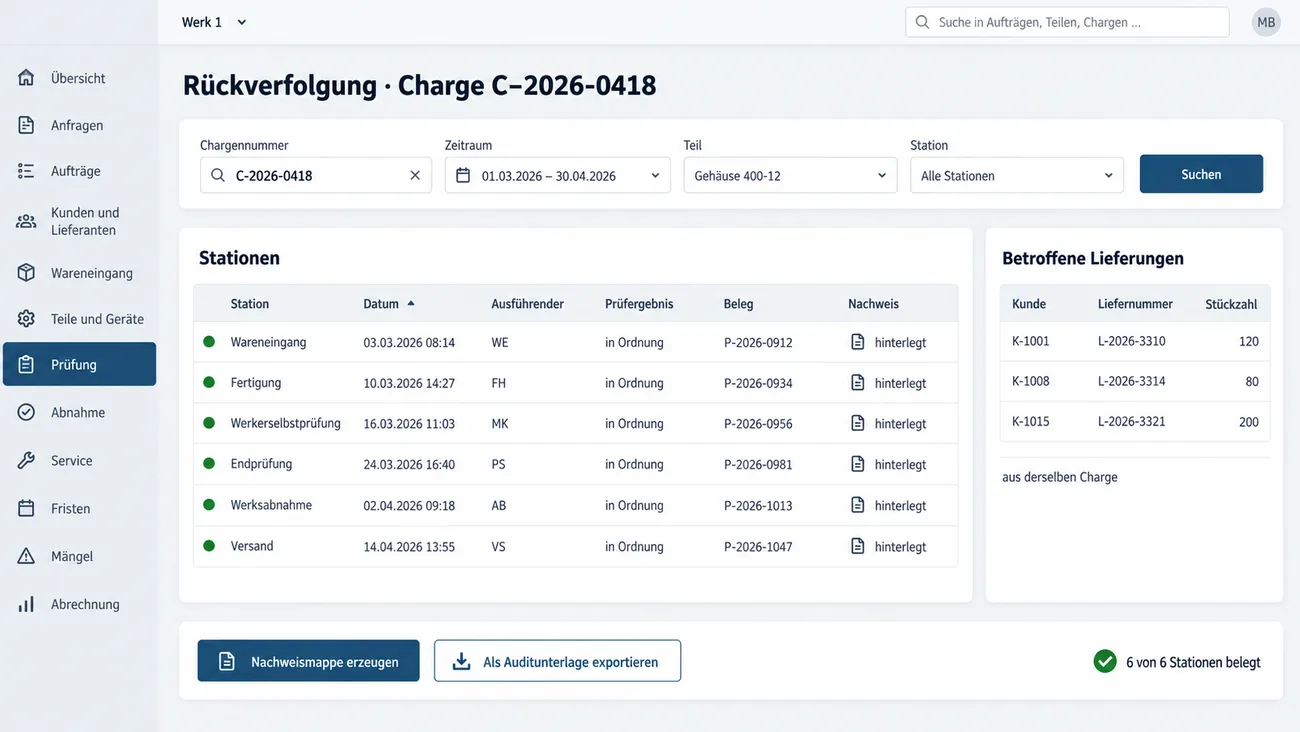This screenshot has width=1300, height=732.
Task: Click the Werkerselbstprüfung station name
Action: pyautogui.click(x=285, y=423)
